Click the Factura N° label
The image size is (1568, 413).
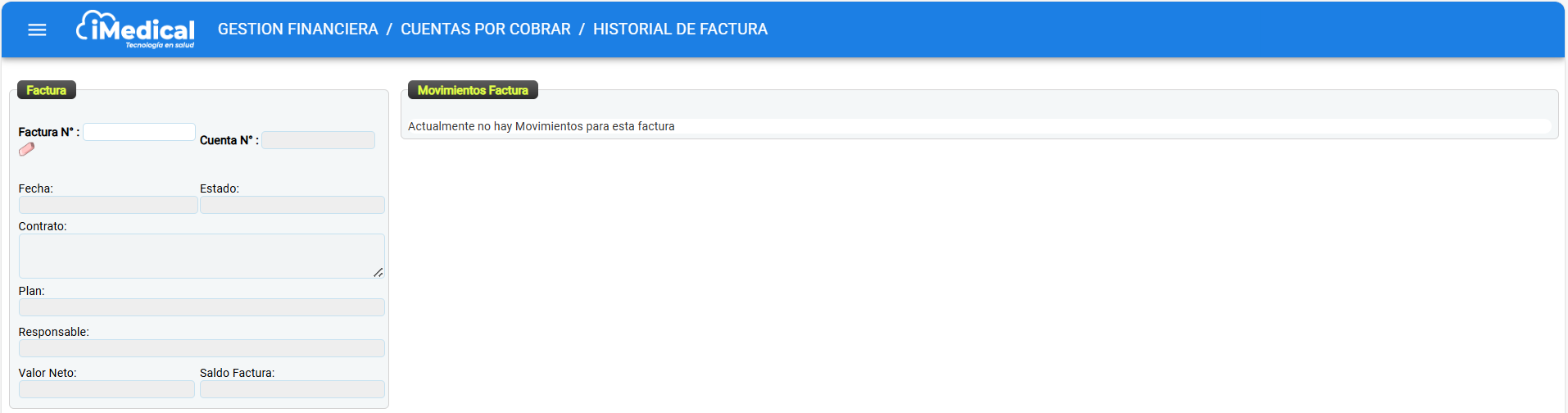pos(49,132)
